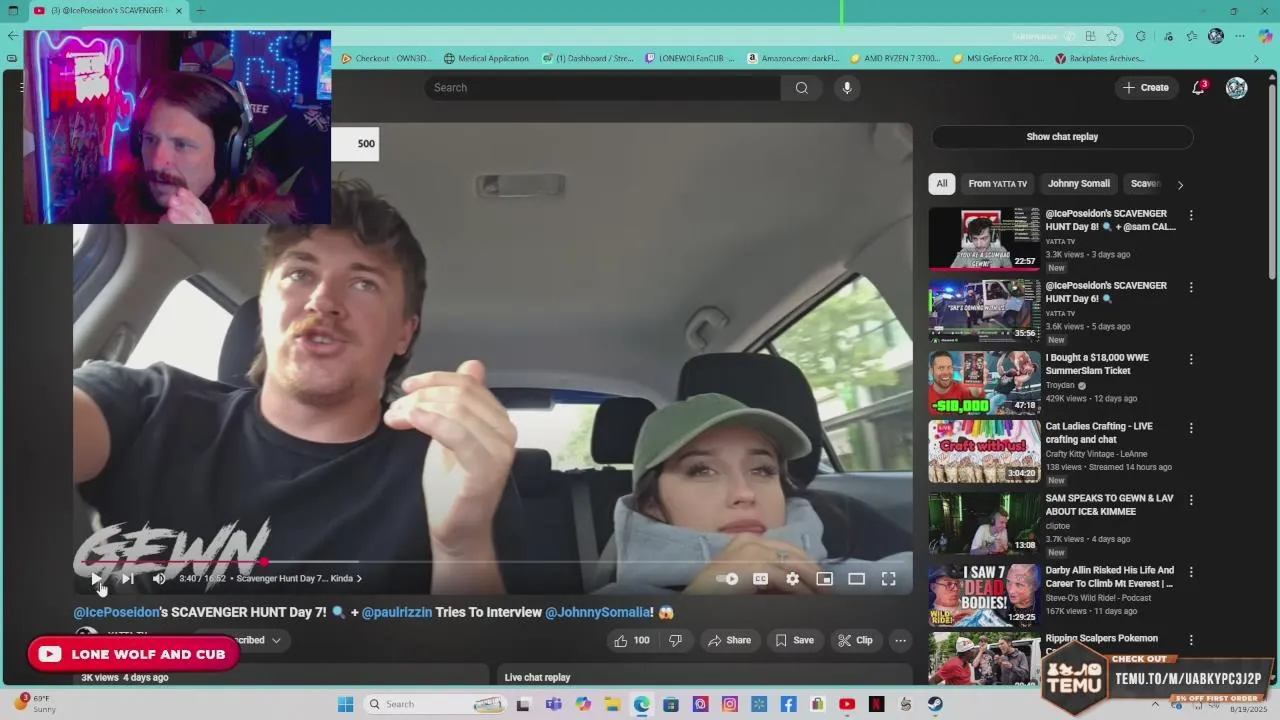1280x720 pixels.
Task: Open Microsoft Teams from the taskbar
Action: coord(553,704)
